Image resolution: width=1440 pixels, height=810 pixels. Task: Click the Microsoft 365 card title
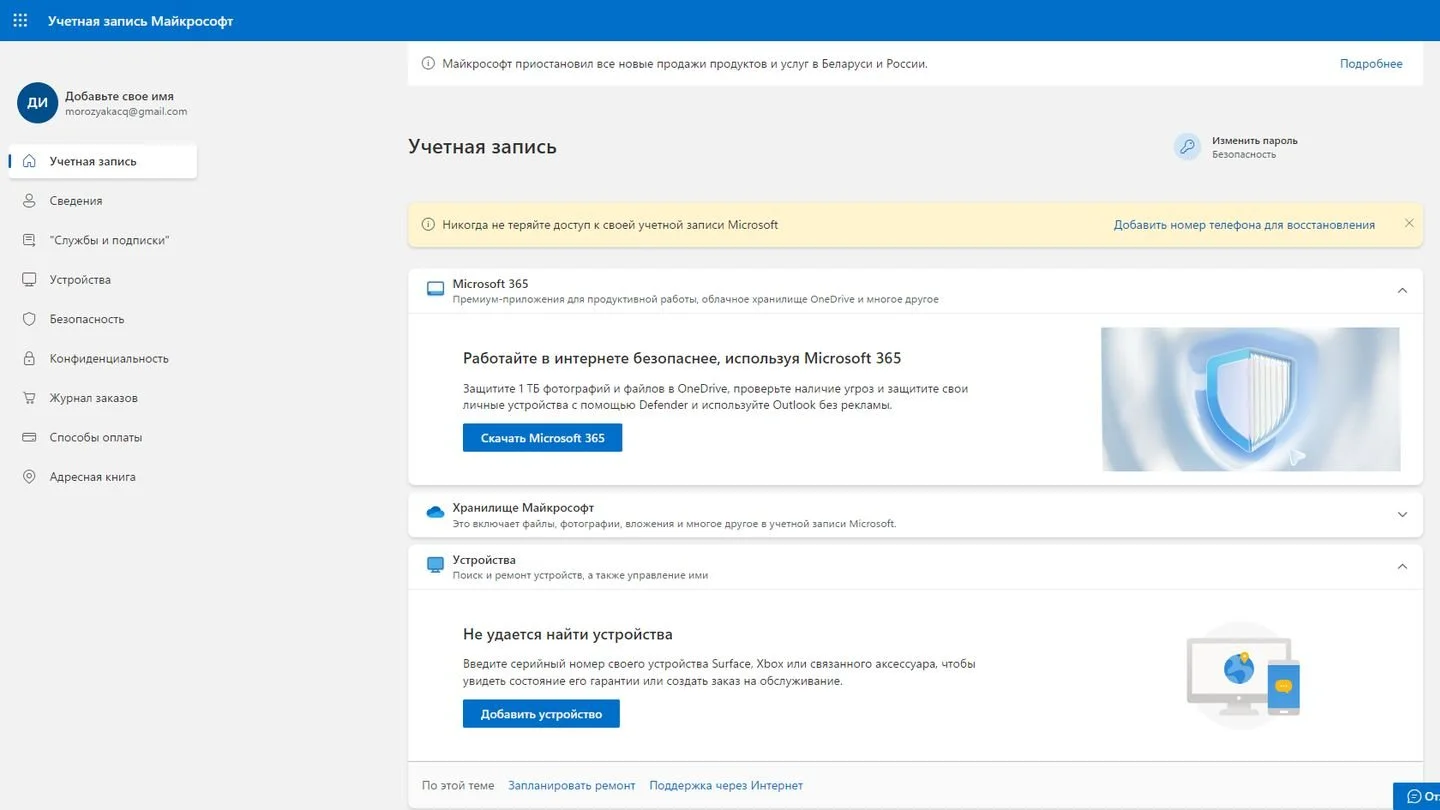click(490, 283)
